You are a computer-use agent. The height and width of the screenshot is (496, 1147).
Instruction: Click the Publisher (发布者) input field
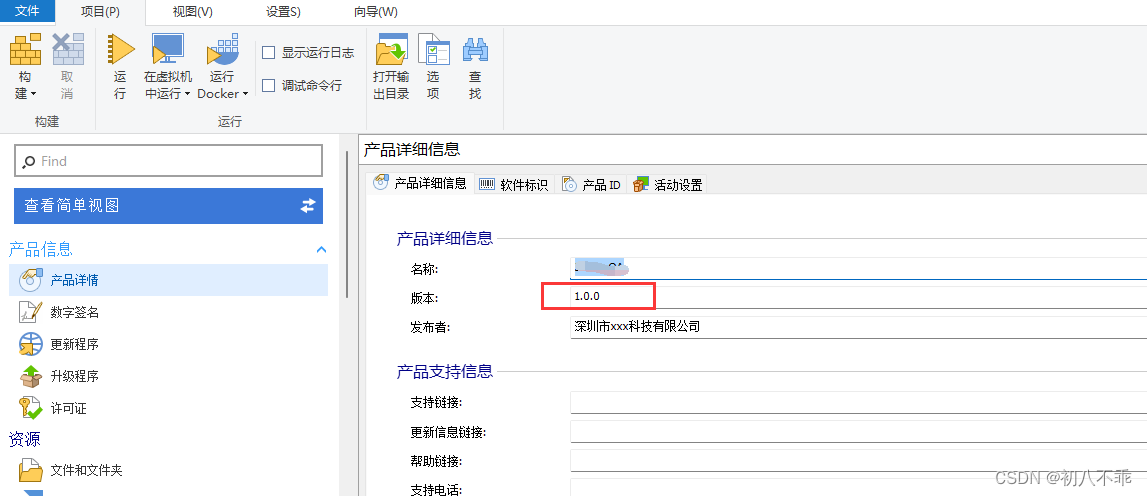(858, 326)
